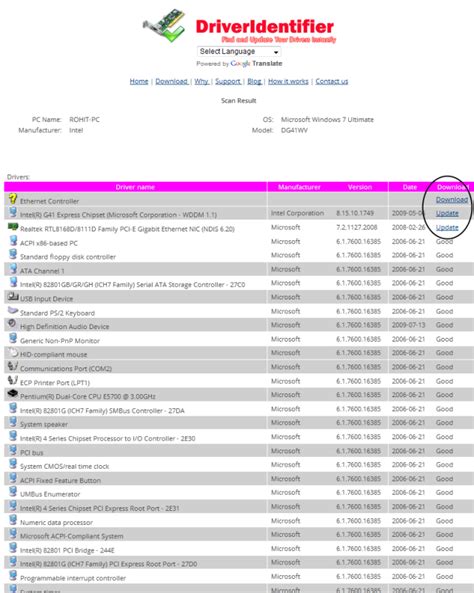
Task: Click the Programmable interrupt controller icon
Action: (13, 576)
